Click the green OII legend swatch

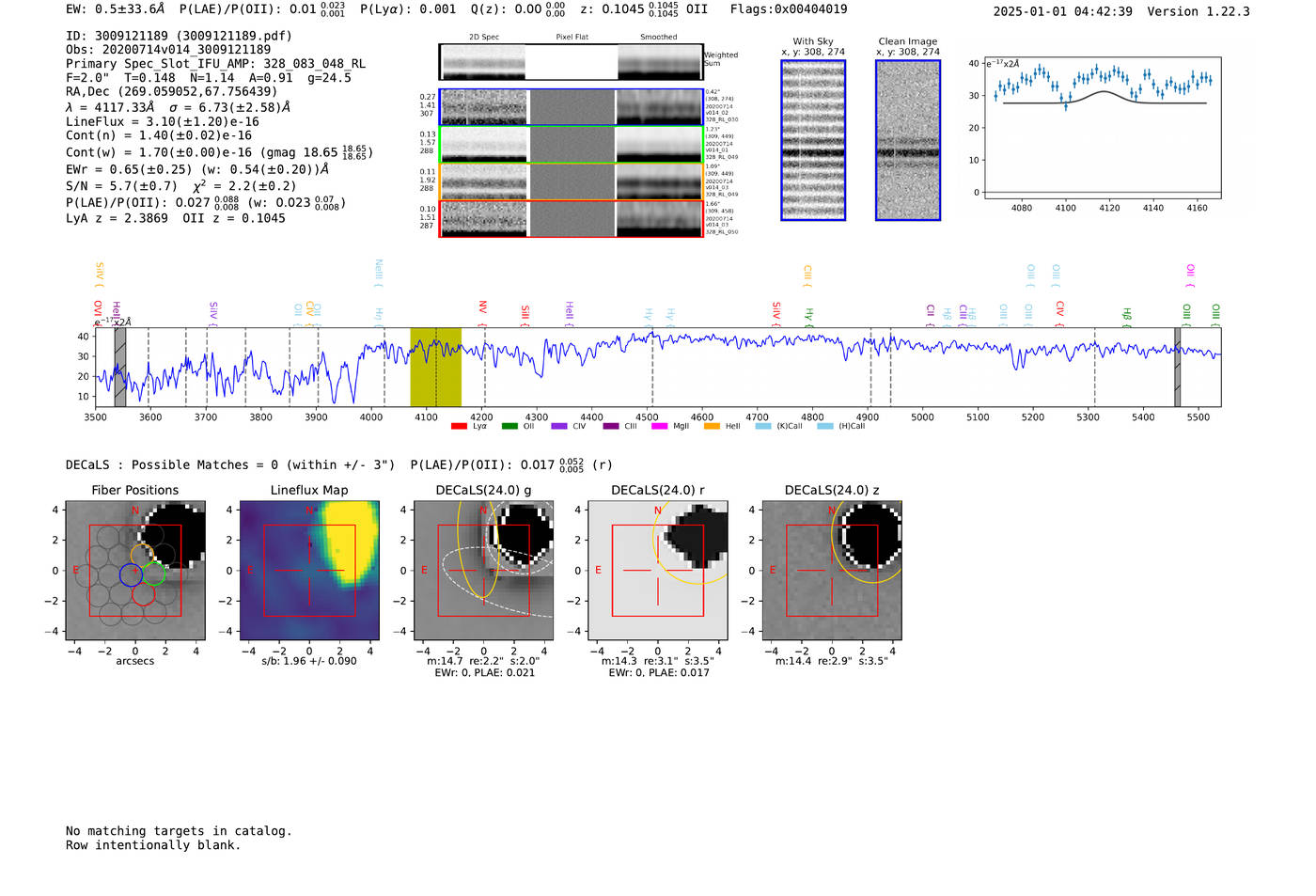click(x=509, y=427)
